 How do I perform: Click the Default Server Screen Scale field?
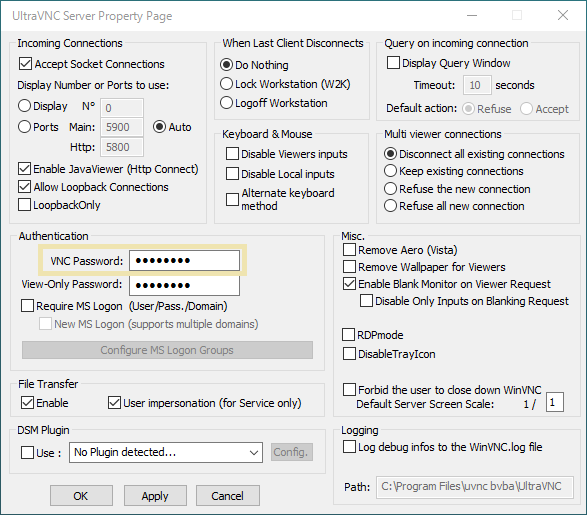pos(555,402)
